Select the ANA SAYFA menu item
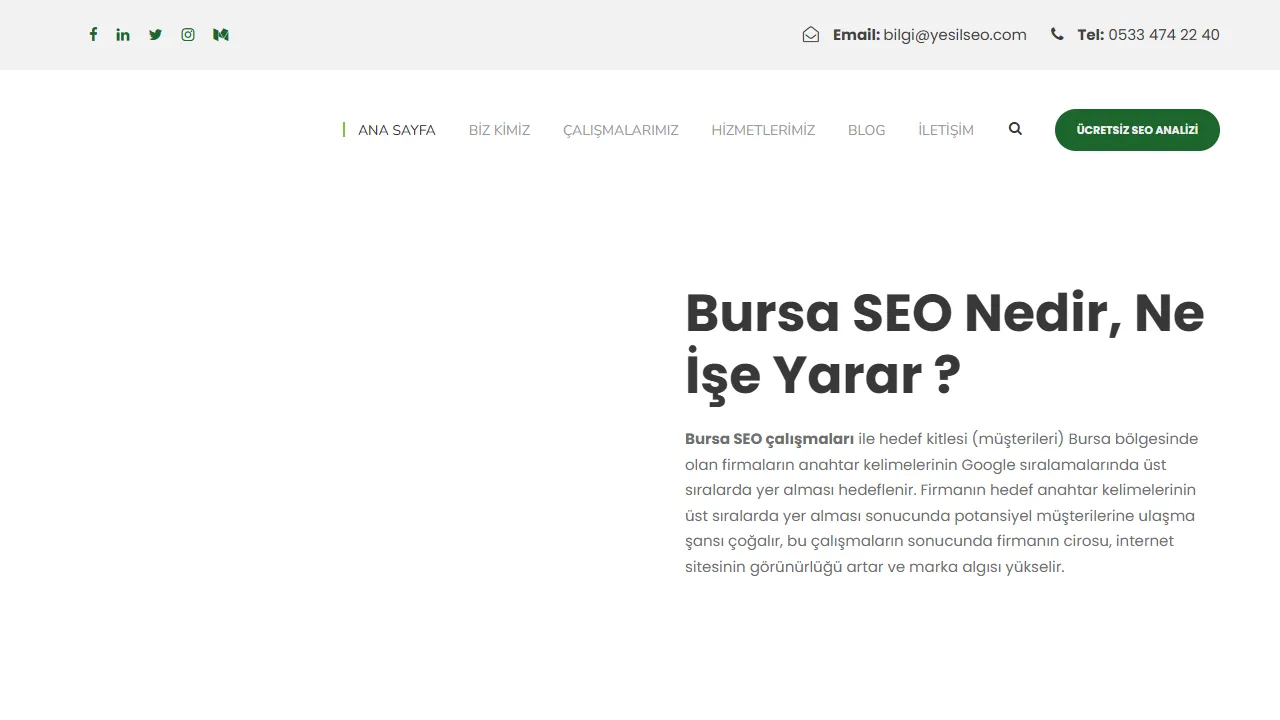 397,130
